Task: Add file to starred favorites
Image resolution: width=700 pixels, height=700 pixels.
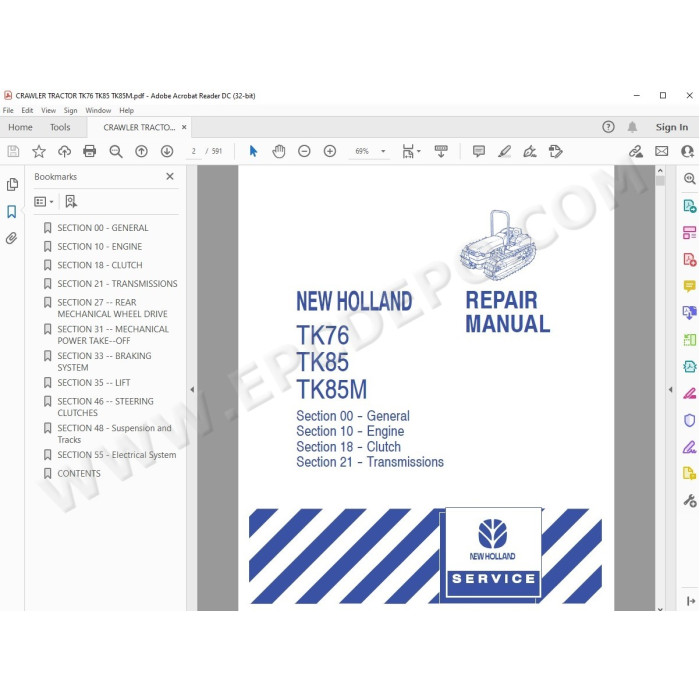Action: click(x=39, y=151)
